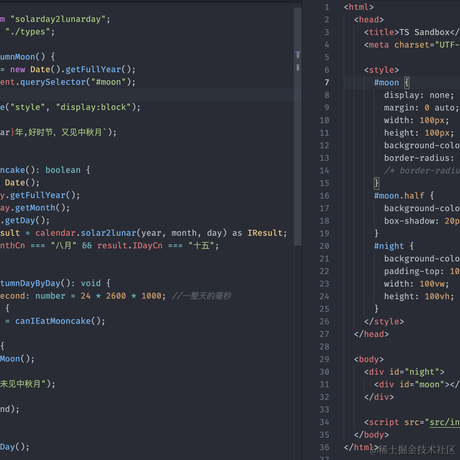
Task: Click the opening <body> tag
Action: coord(369,359)
